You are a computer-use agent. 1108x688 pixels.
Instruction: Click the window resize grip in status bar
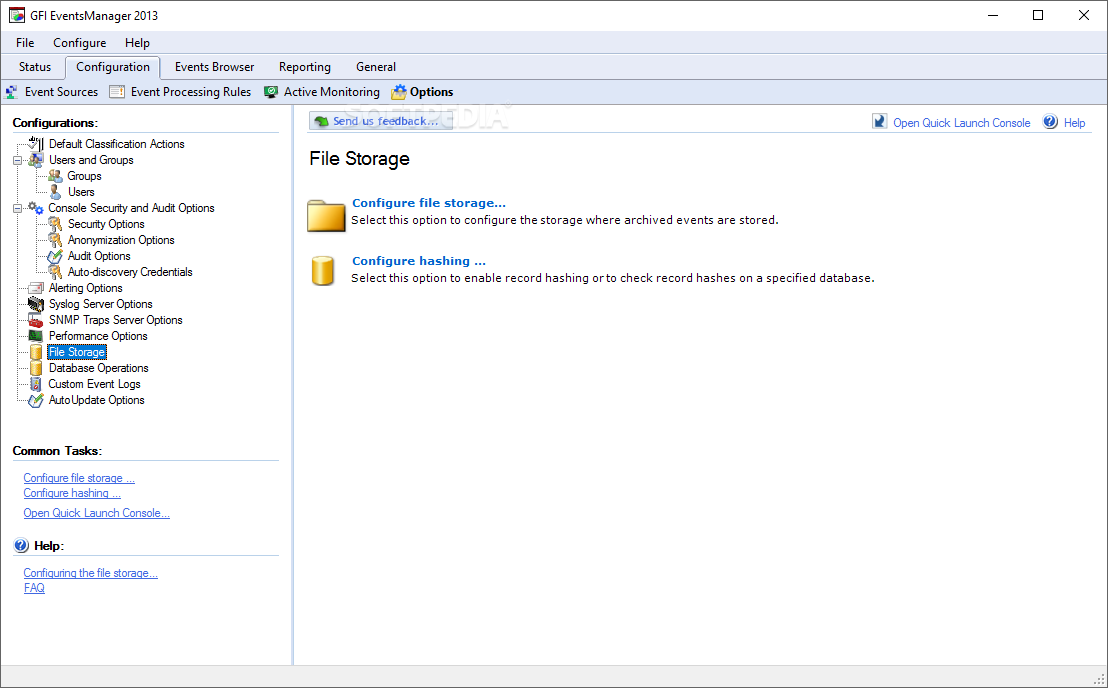1100,678
